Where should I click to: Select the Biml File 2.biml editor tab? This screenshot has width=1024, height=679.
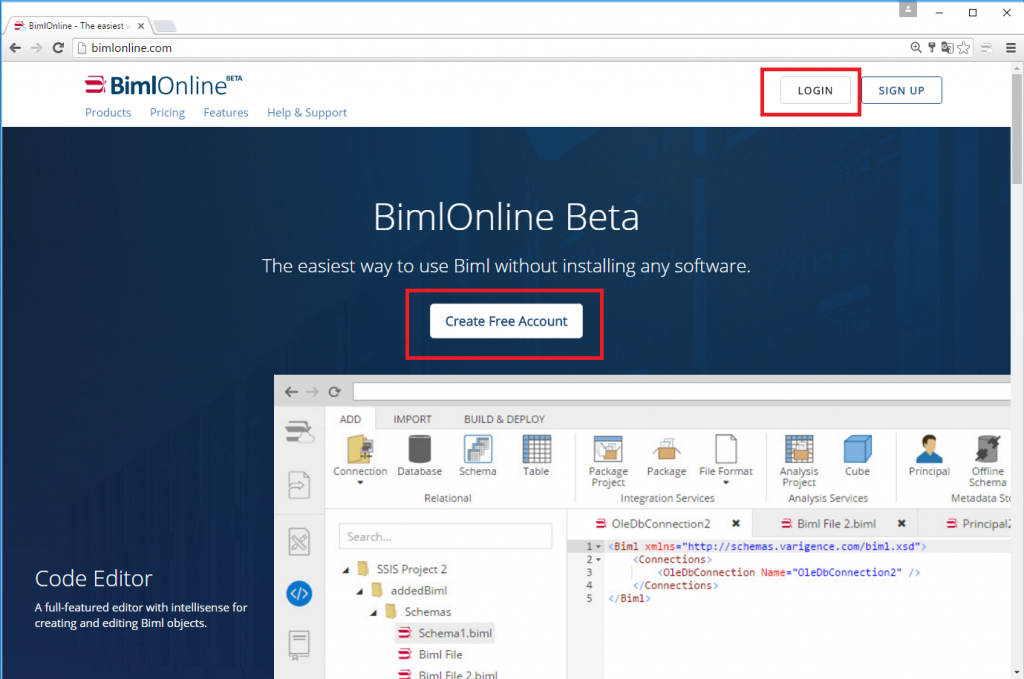(x=835, y=524)
